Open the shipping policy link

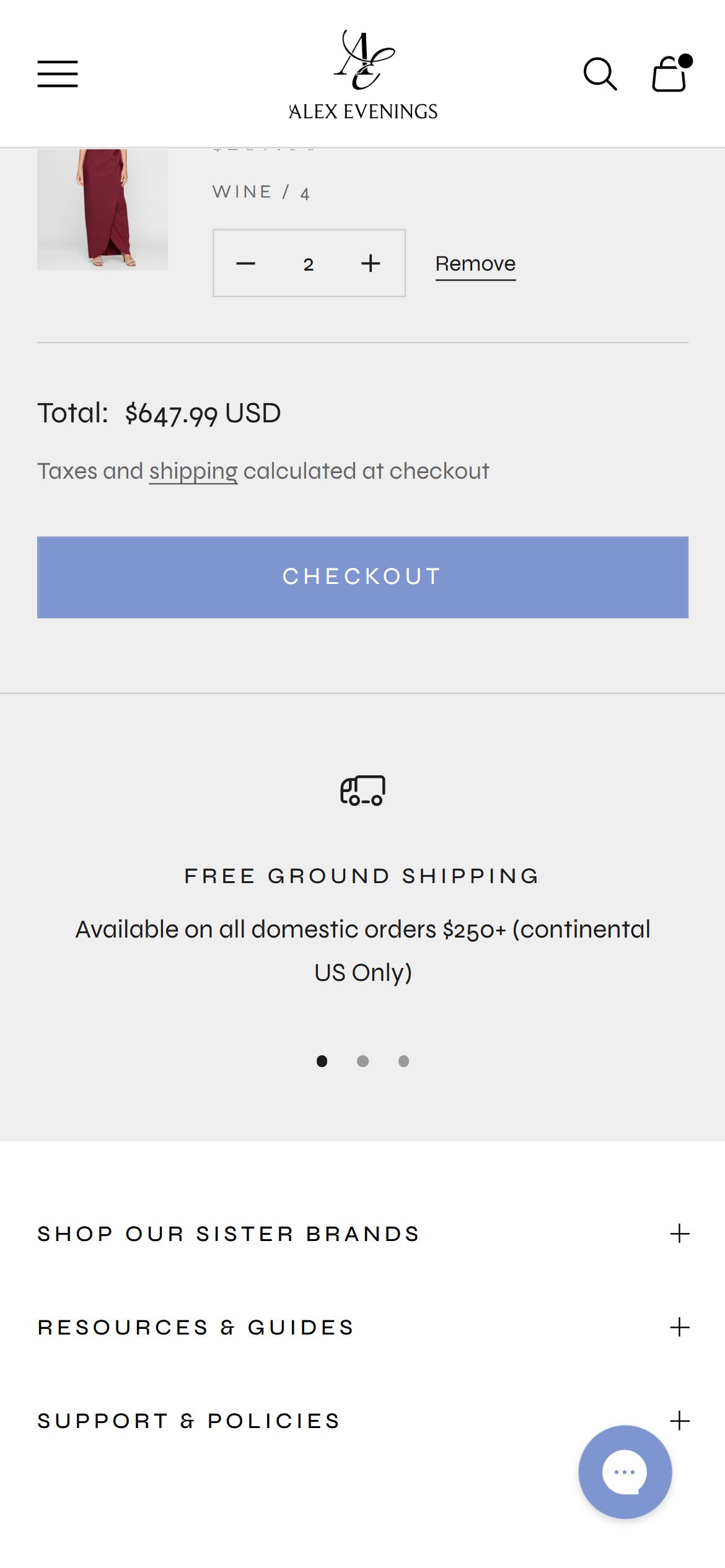(x=193, y=471)
